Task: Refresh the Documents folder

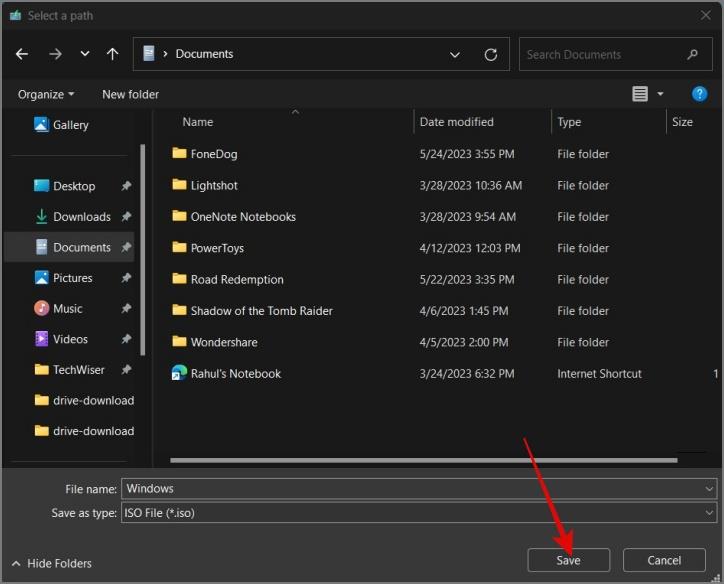Action: tap(491, 55)
